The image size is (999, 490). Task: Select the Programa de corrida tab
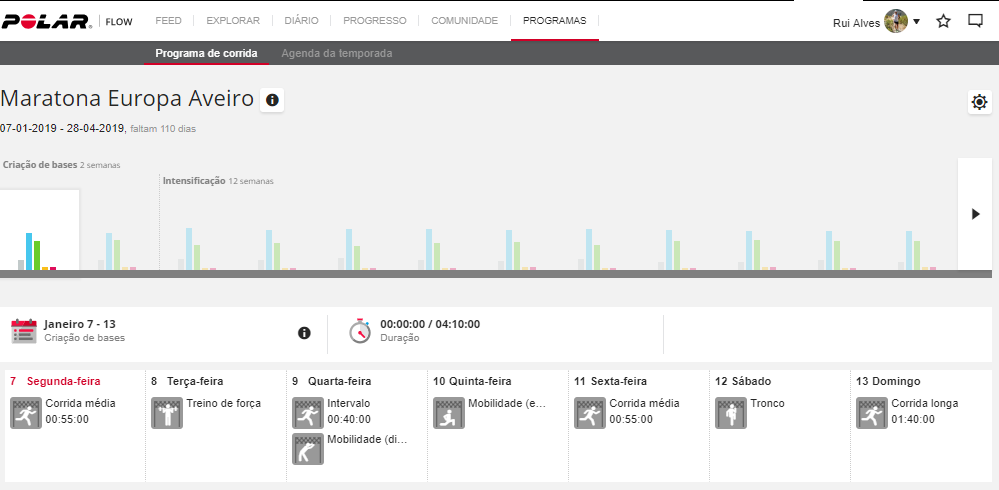pyautogui.click(x=206, y=53)
